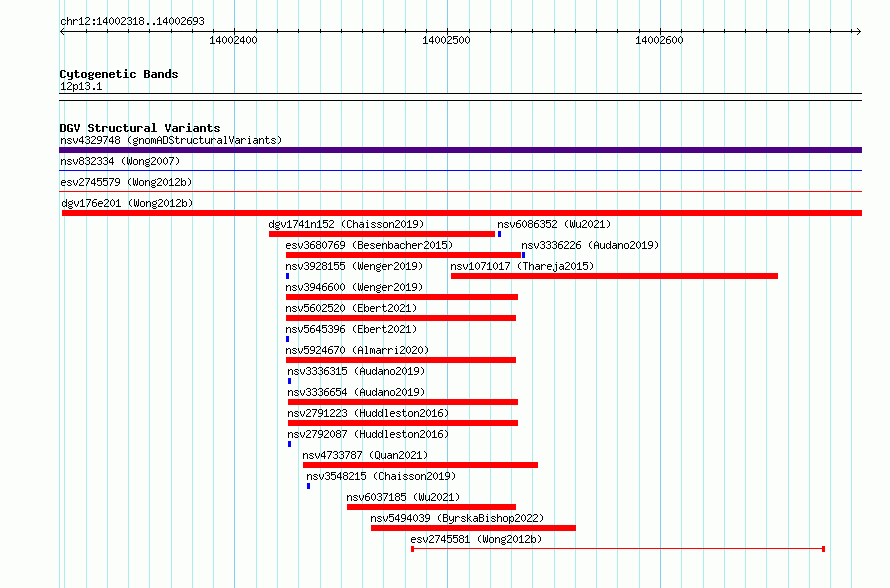Click the ruler's left arrow end

(62, 31)
